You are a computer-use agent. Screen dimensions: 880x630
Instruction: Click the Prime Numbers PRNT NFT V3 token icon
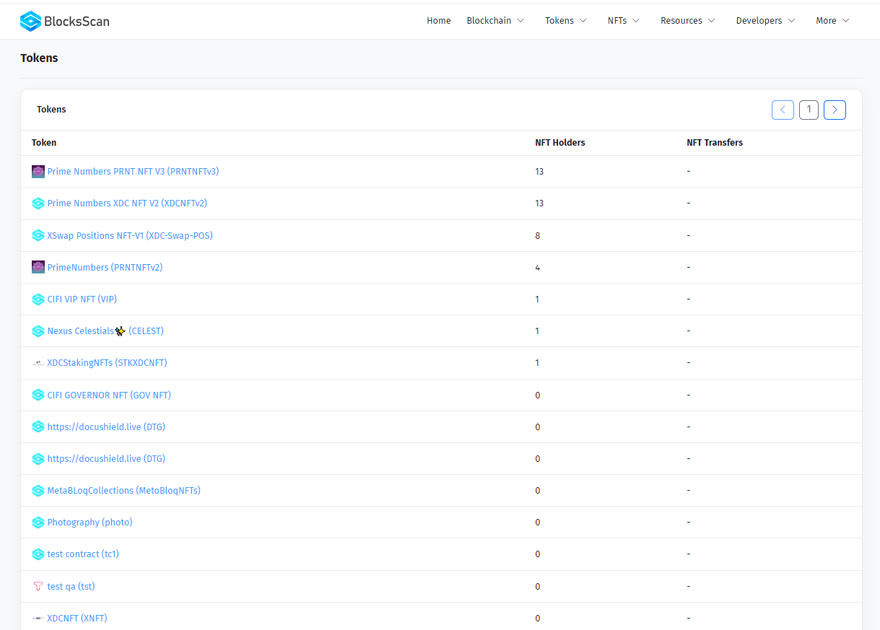(x=38, y=172)
